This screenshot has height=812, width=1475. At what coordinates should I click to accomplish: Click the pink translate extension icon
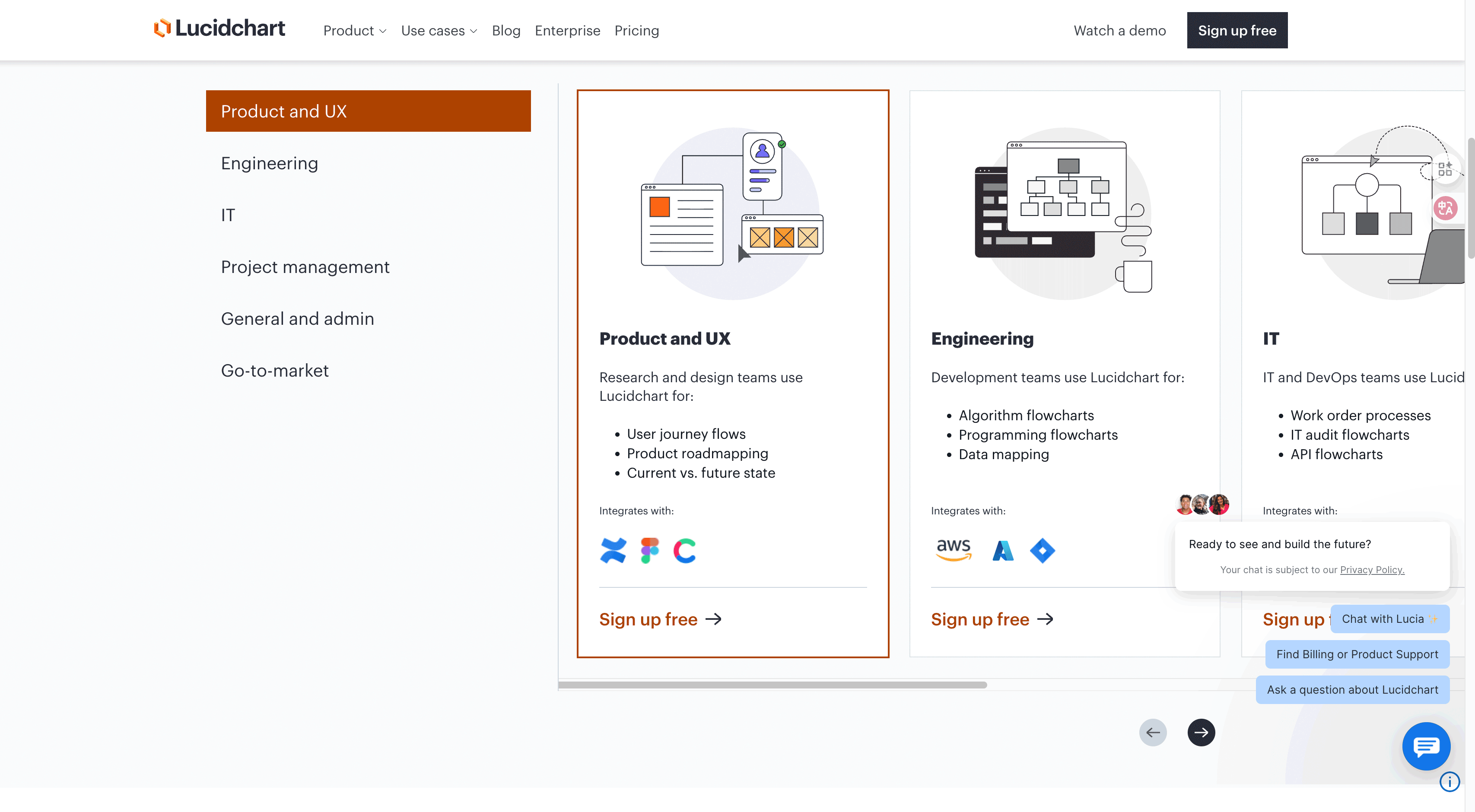click(1445, 208)
